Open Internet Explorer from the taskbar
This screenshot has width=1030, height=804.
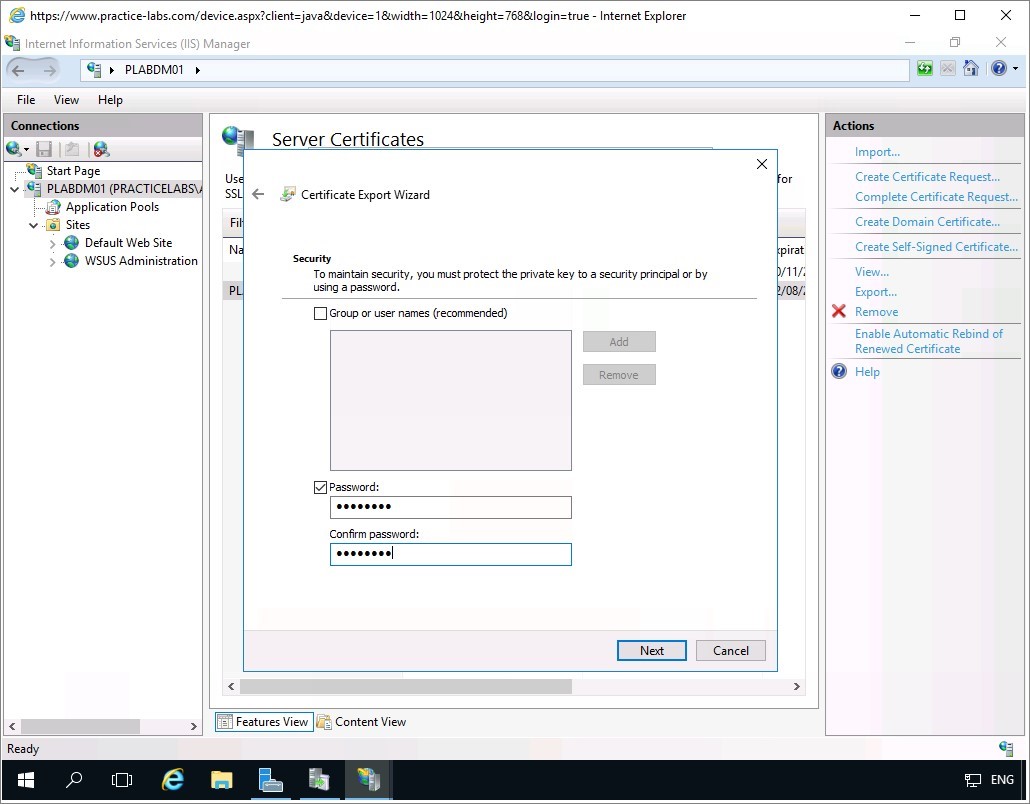click(173, 780)
